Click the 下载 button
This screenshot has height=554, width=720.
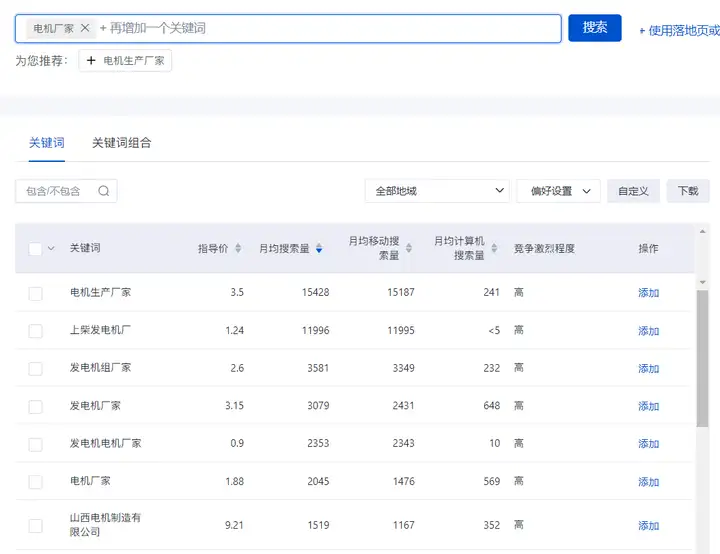click(x=688, y=191)
